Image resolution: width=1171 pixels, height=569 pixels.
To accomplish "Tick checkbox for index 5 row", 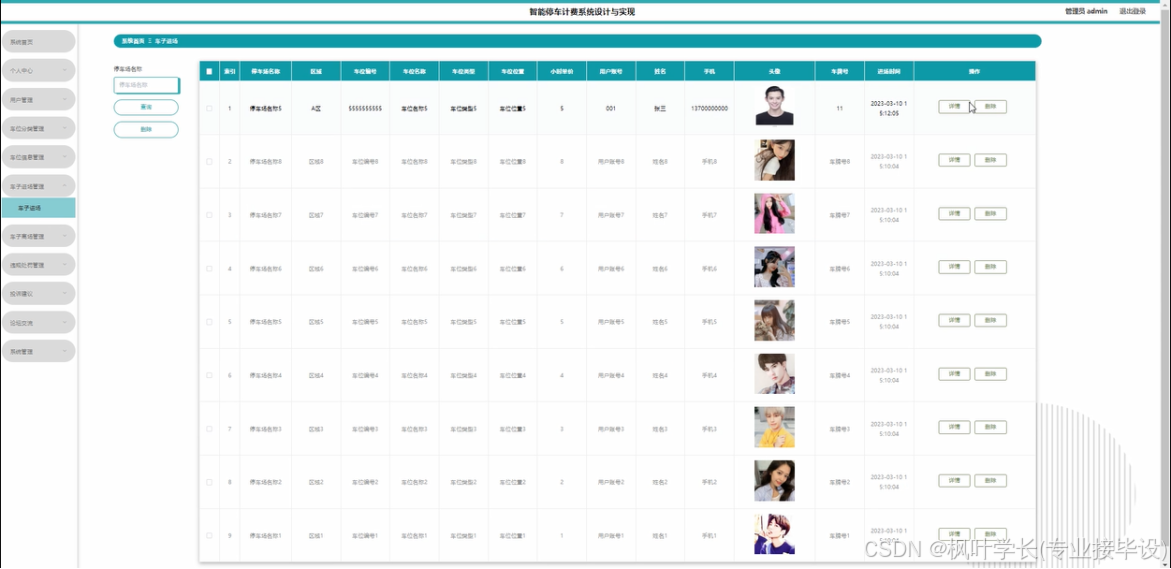I will (x=209, y=322).
